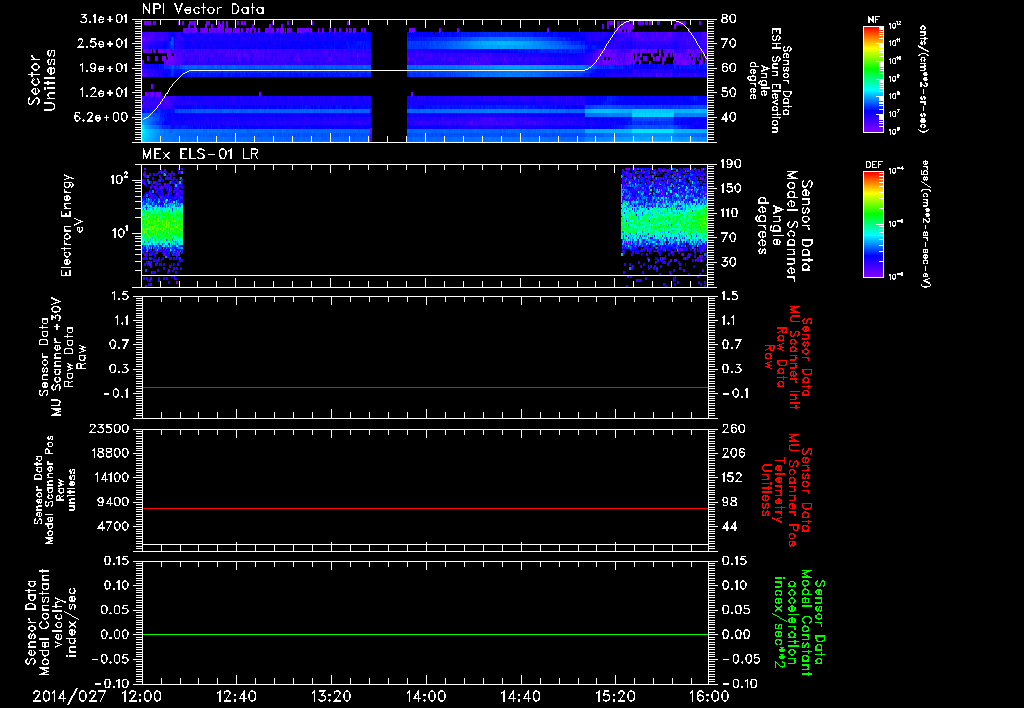
Task: Click the 152 telemetry tick label
Action: click(x=733, y=477)
